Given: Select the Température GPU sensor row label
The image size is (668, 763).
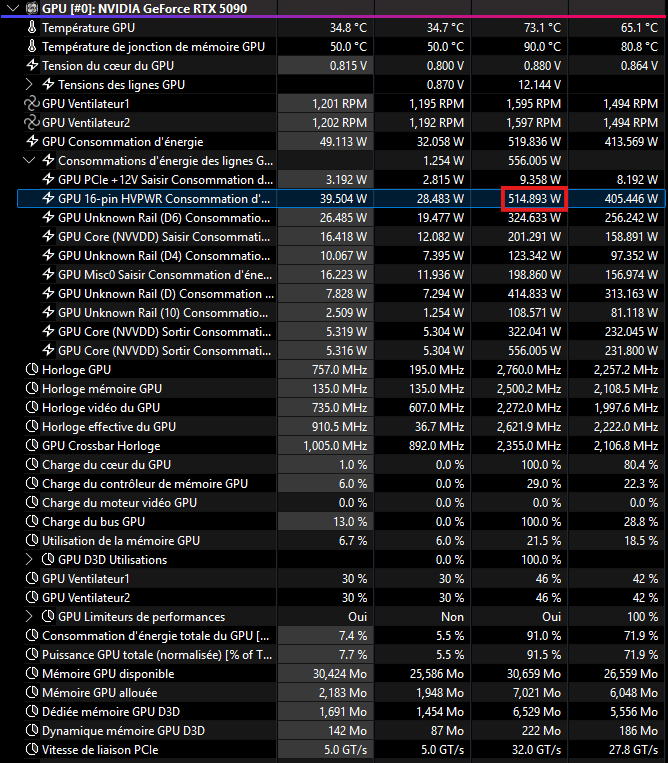Looking at the screenshot, I should (89, 28).
